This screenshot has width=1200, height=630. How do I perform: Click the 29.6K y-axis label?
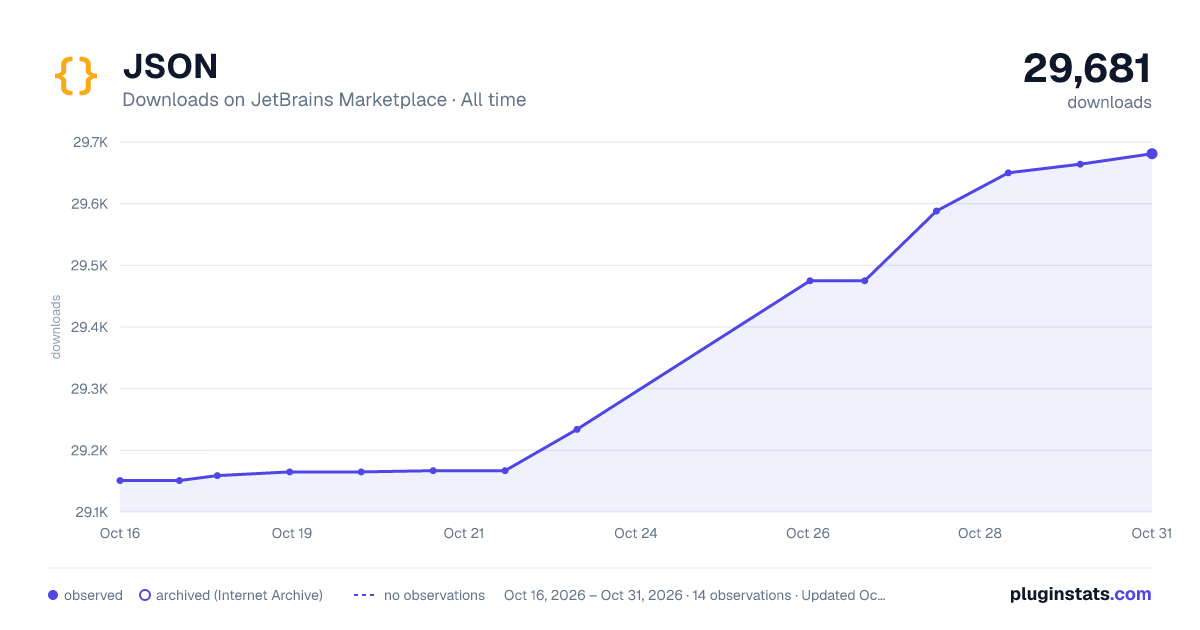pos(90,204)
